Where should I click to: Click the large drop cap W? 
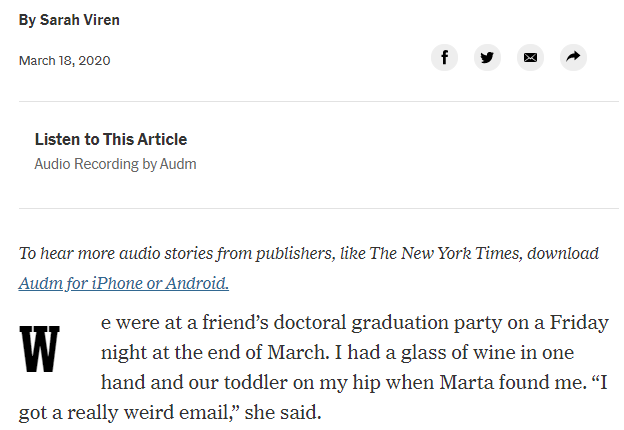tap(39, 349)
